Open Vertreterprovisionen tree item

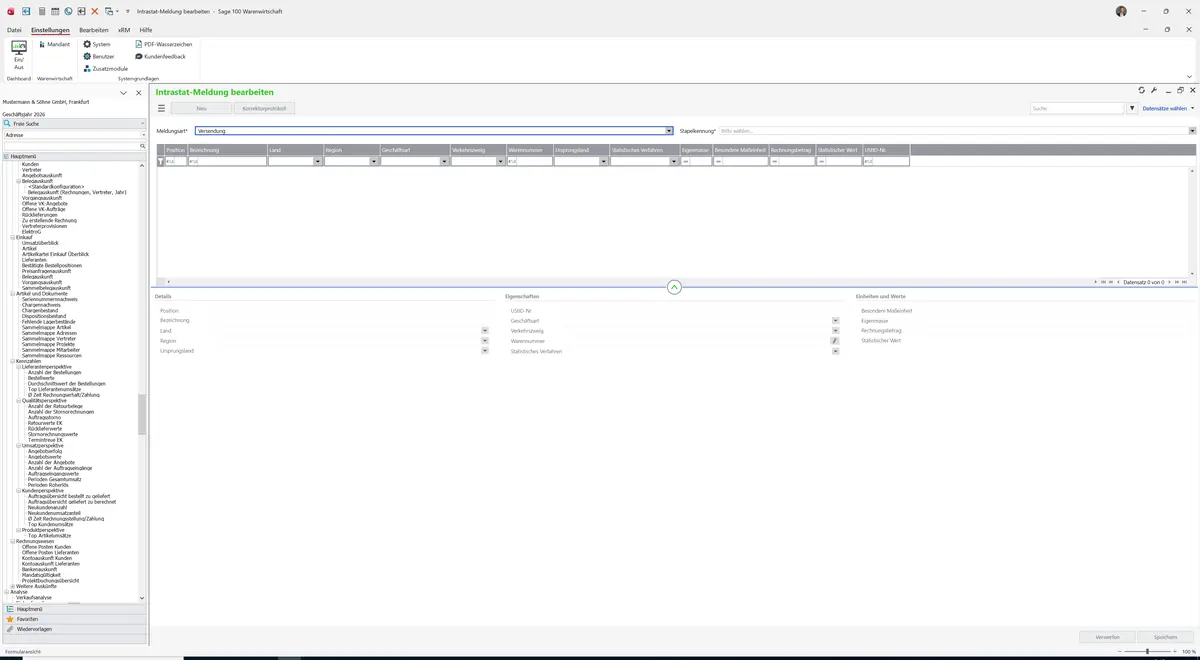[x=45, y=226]
